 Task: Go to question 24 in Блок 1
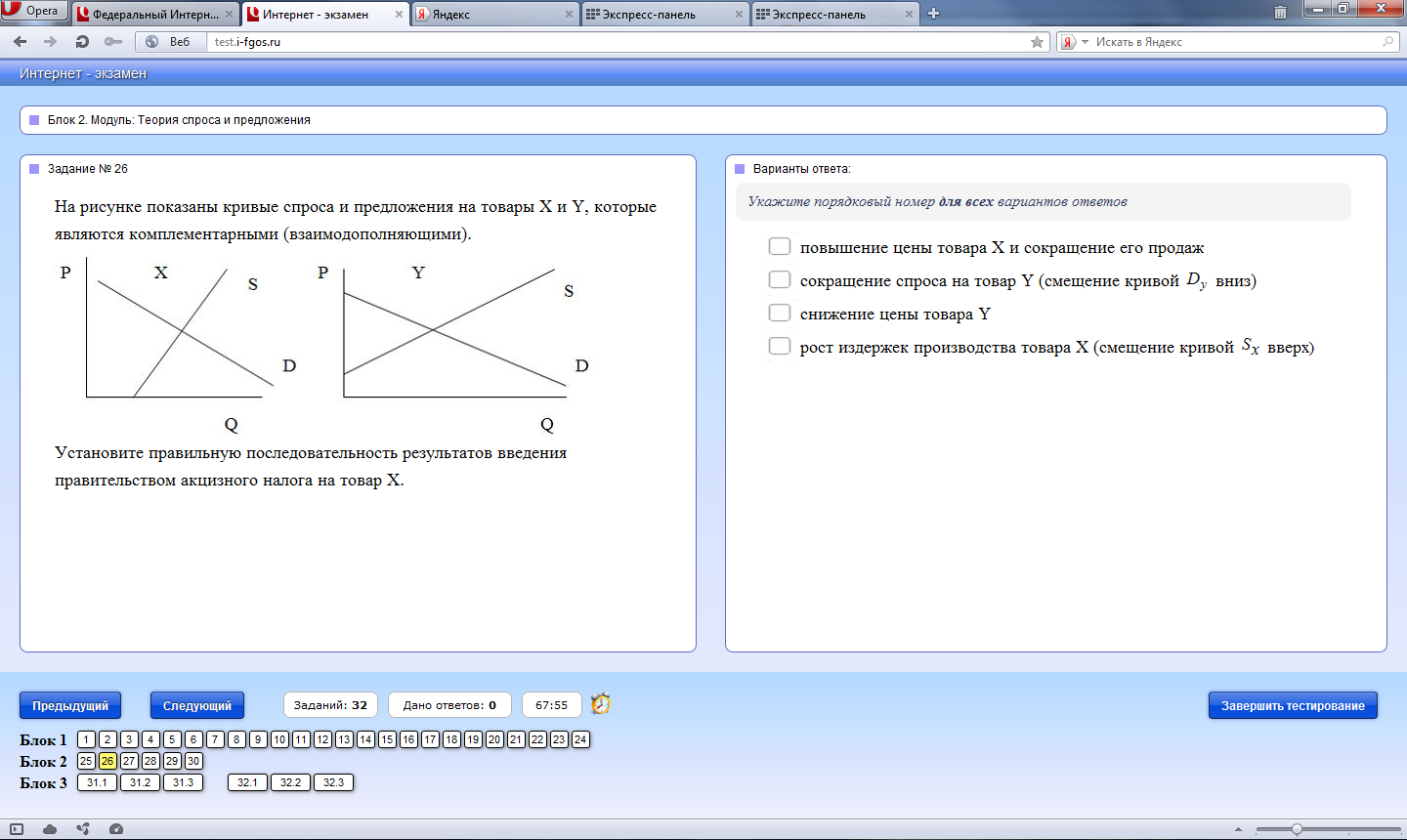580,739
